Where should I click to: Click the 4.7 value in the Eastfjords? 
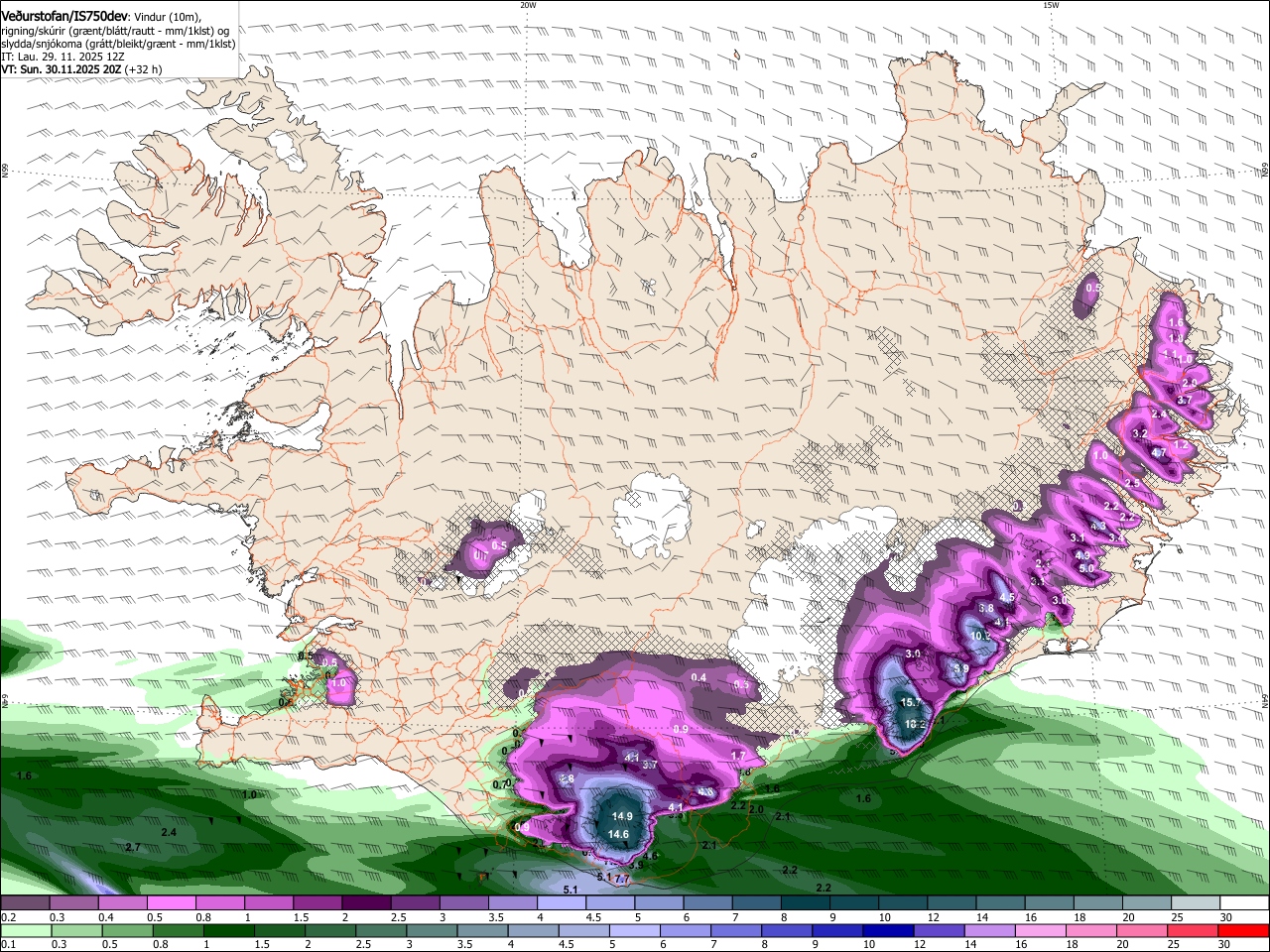(1158, 453)
